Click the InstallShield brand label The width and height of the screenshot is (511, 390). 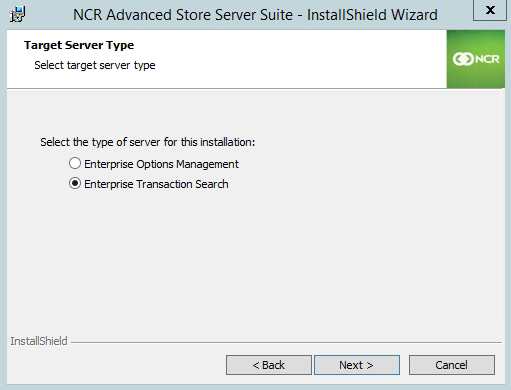click(39, 341)
